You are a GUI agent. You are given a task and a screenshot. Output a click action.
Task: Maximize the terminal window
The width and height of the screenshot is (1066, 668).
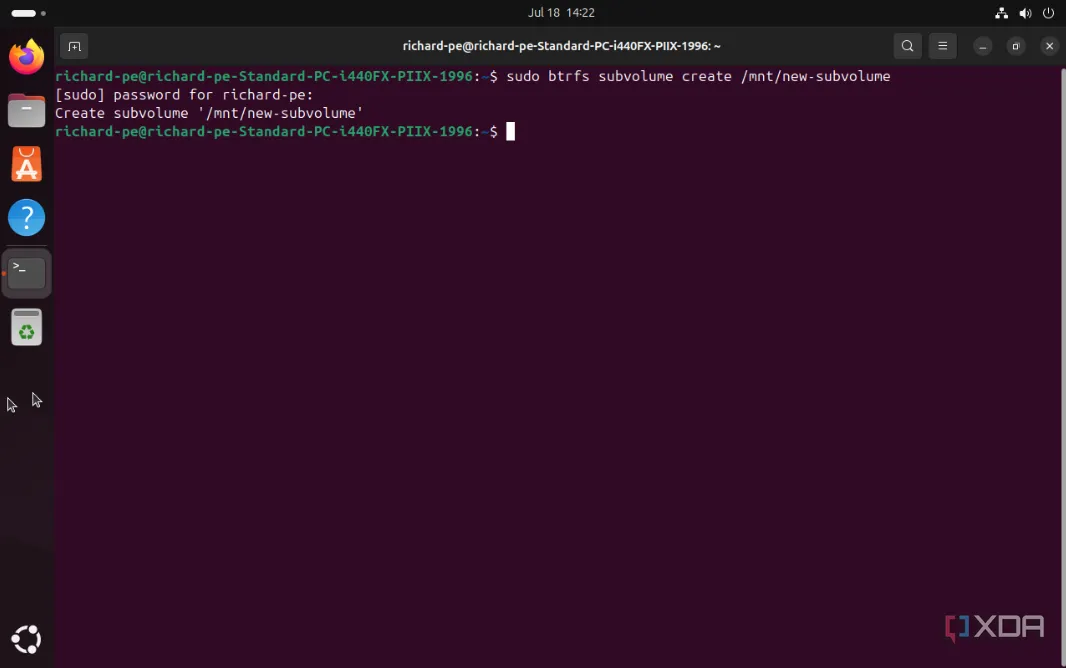click(1016, 46)
